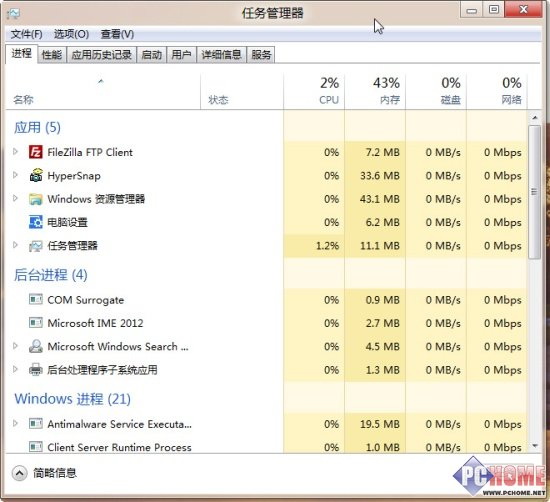Viewport: 550px width, 502px height.
Task: Sort by the CPU column header
Action: coord(314,92)
